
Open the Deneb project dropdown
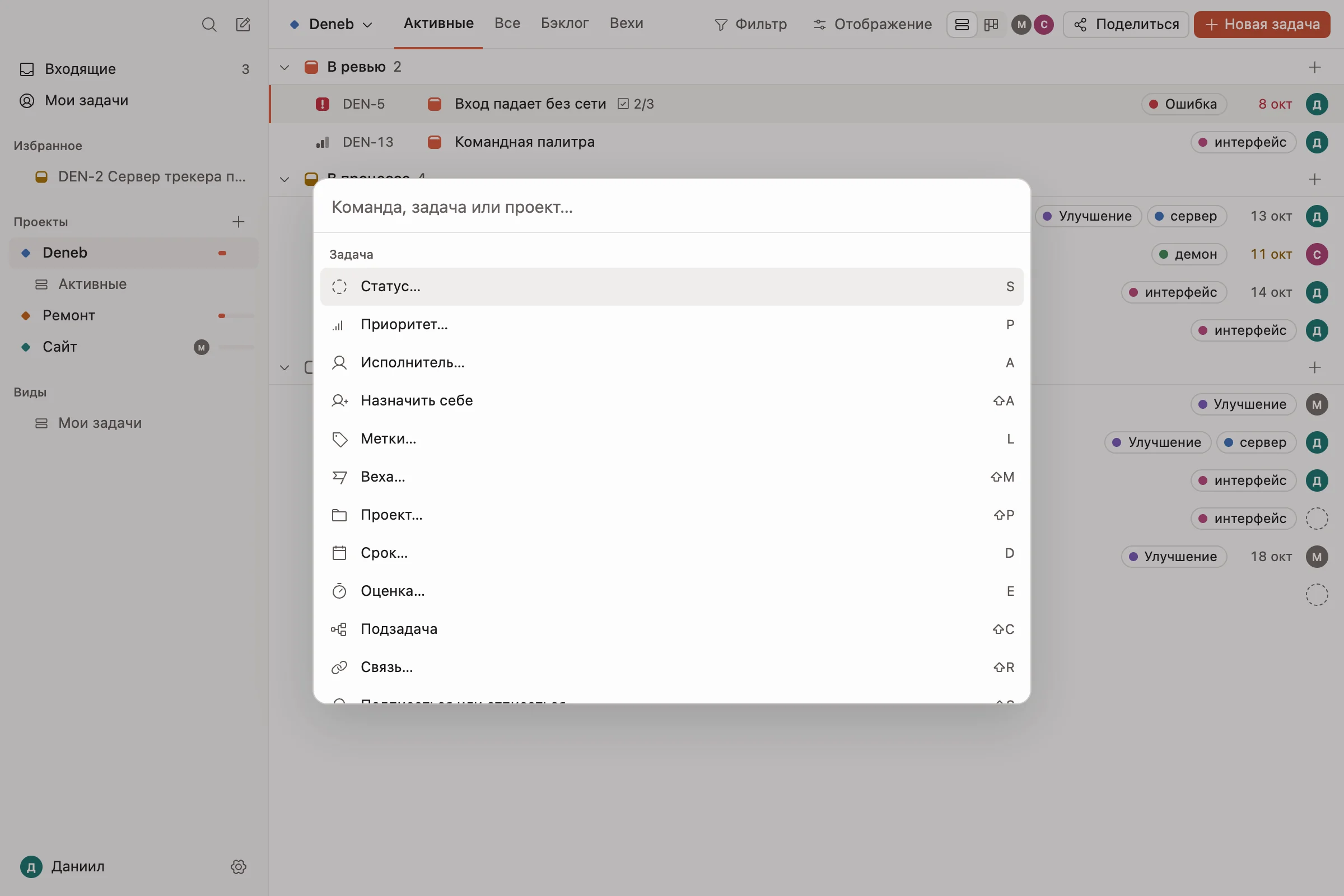pos(332,25)
